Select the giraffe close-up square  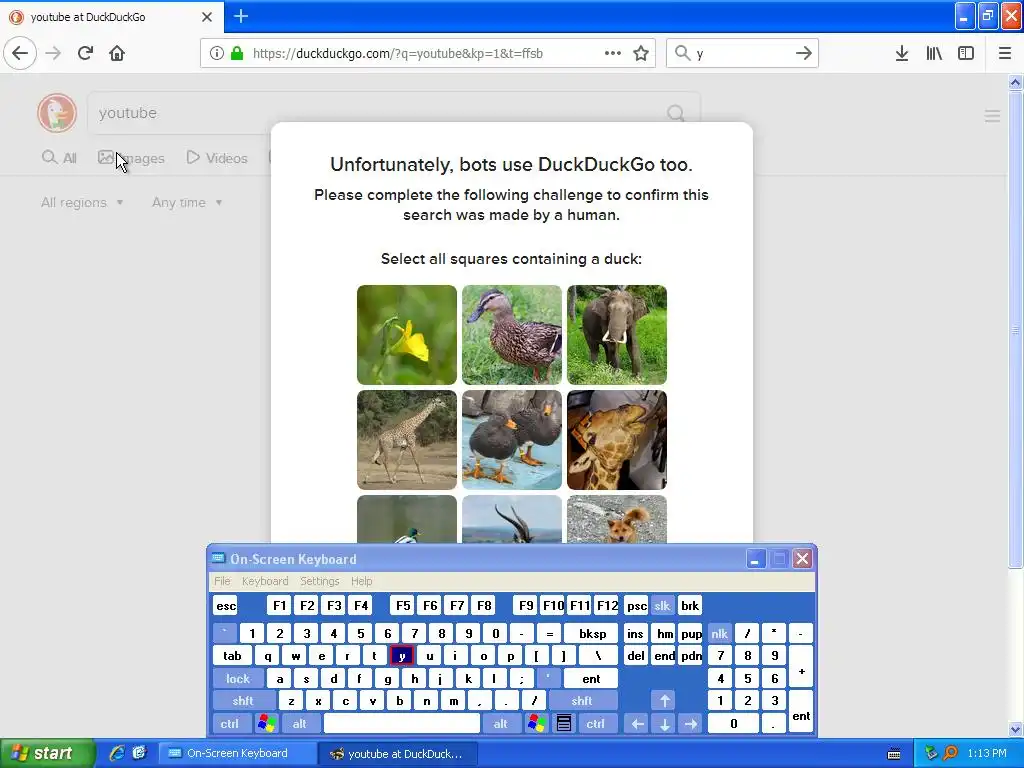tap(617, 440)
